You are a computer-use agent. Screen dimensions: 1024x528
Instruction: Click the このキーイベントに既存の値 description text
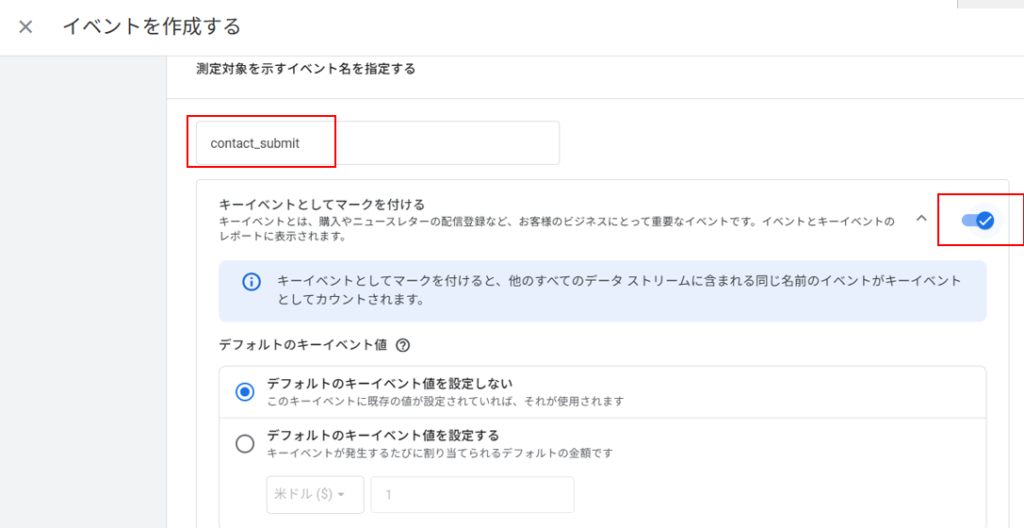point(446,401)
